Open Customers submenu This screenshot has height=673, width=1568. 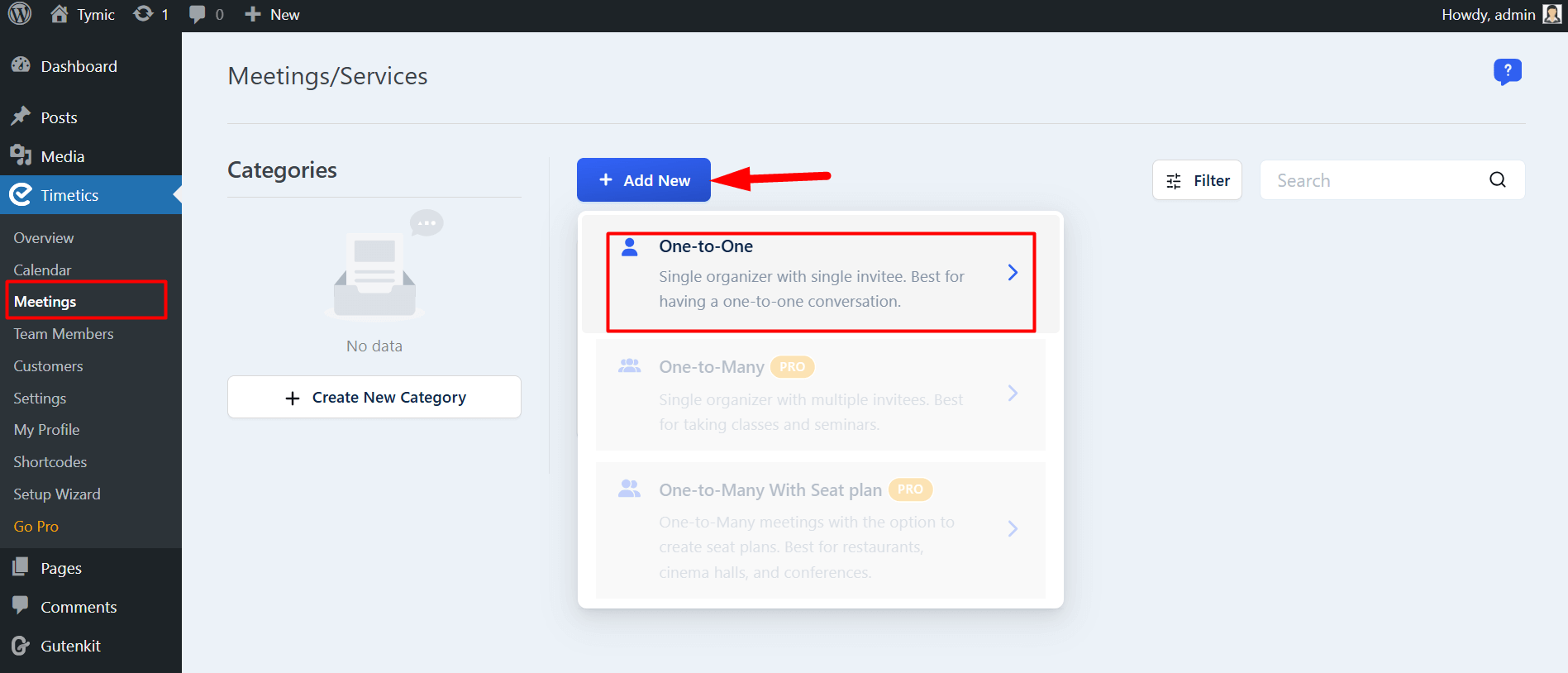pyautogui.click(x=48, y=366)
